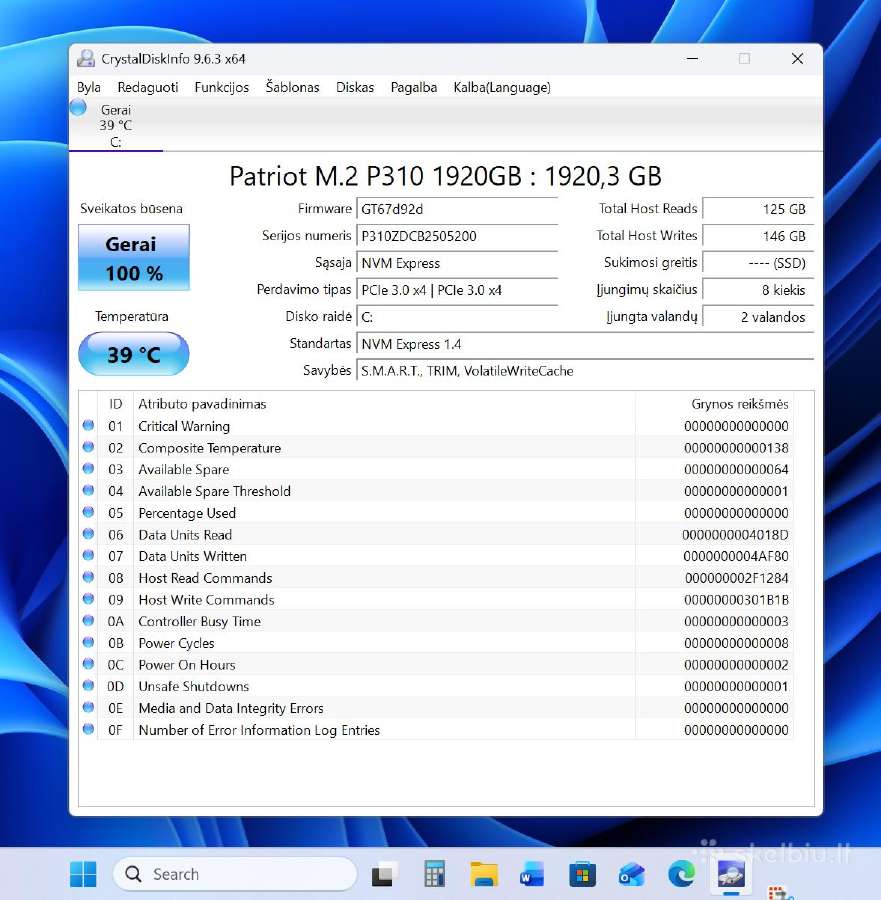This screenshot has width=881, height=900.
Task: Open Microsoft Store from the taskbar
Action: click(x=582, y=875)
